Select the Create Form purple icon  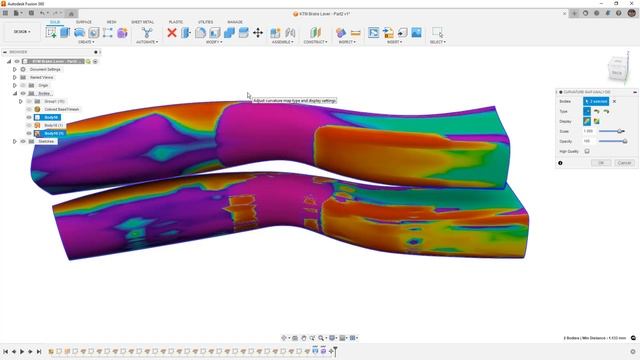122,33
